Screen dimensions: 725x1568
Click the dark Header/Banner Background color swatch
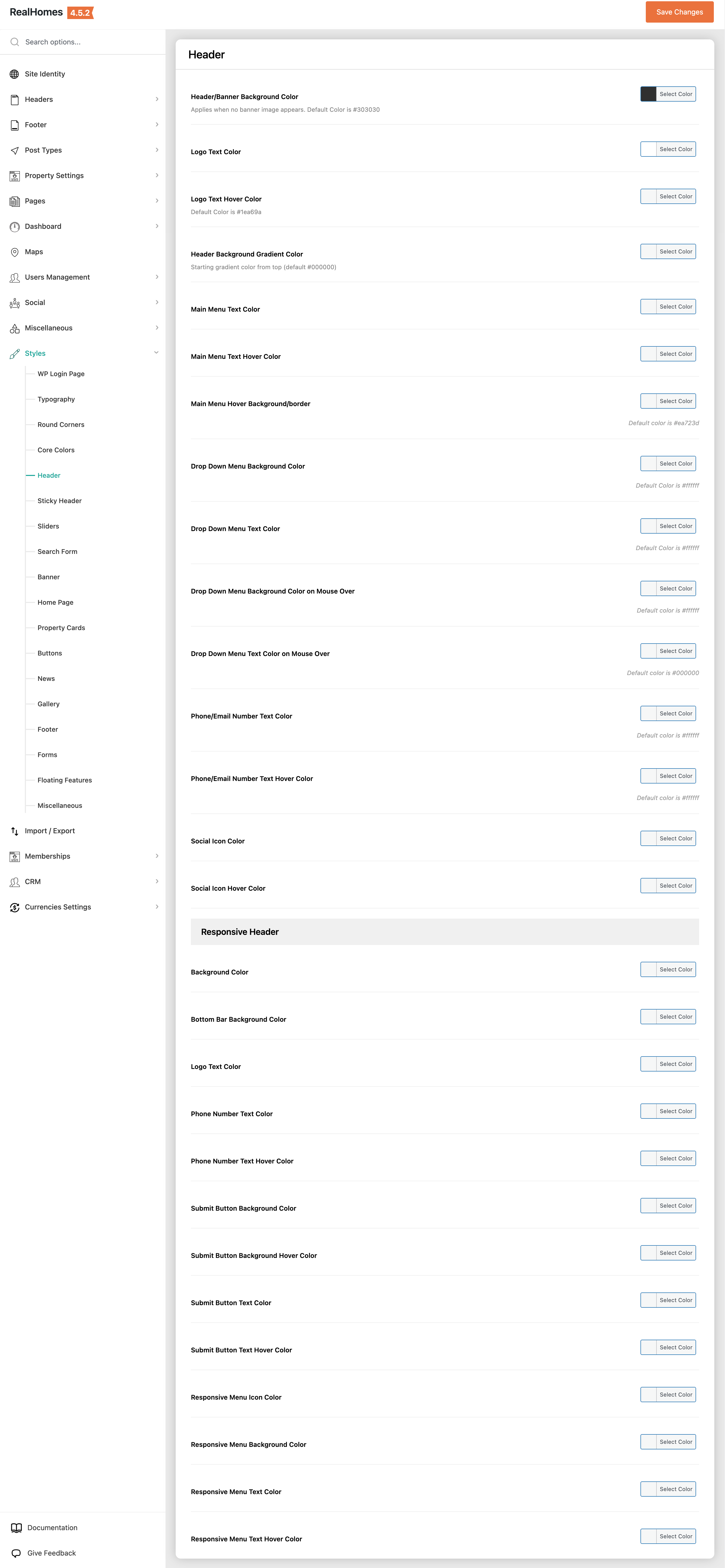point(648,94)
